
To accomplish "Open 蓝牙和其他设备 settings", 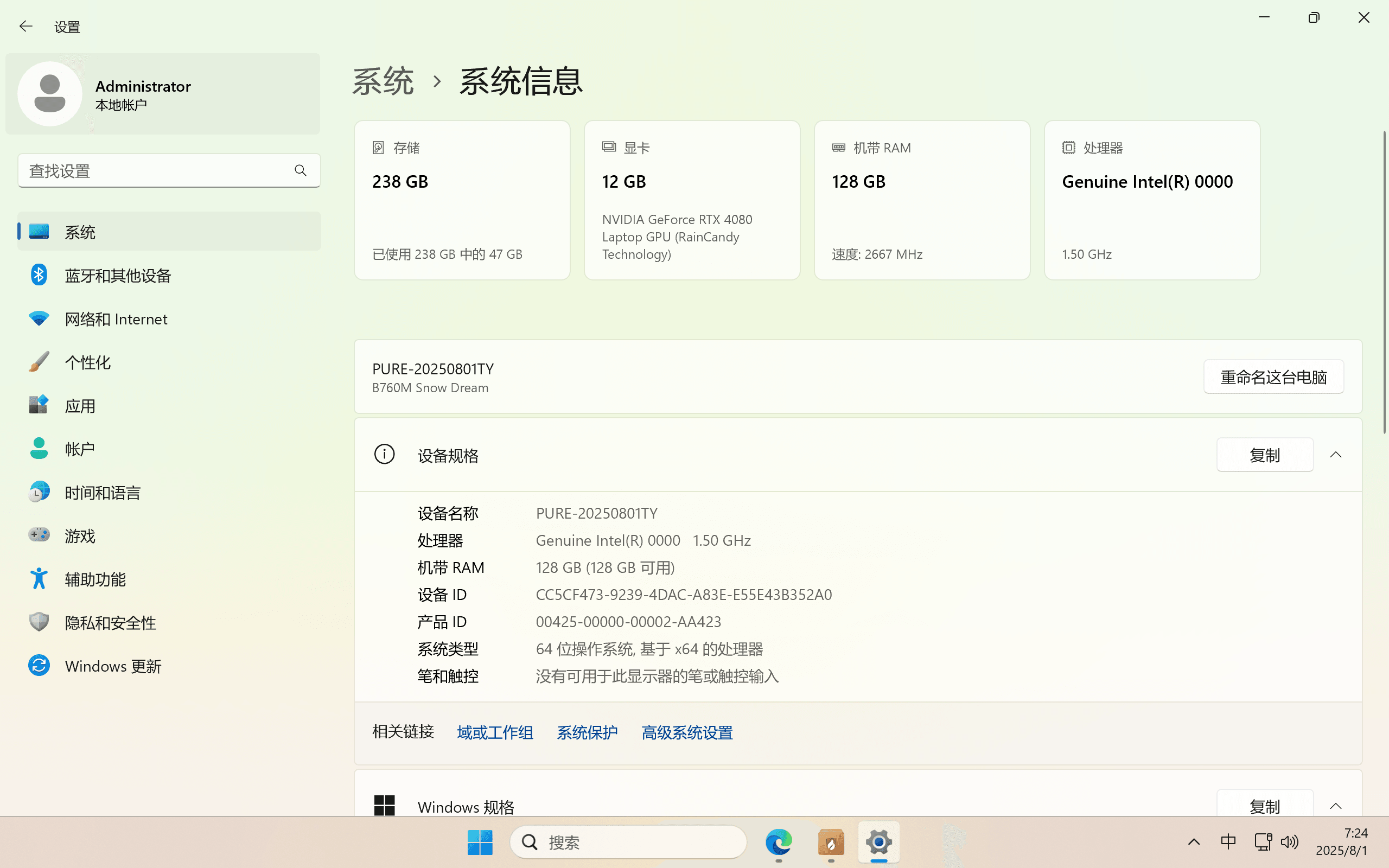I will point(169,276).
